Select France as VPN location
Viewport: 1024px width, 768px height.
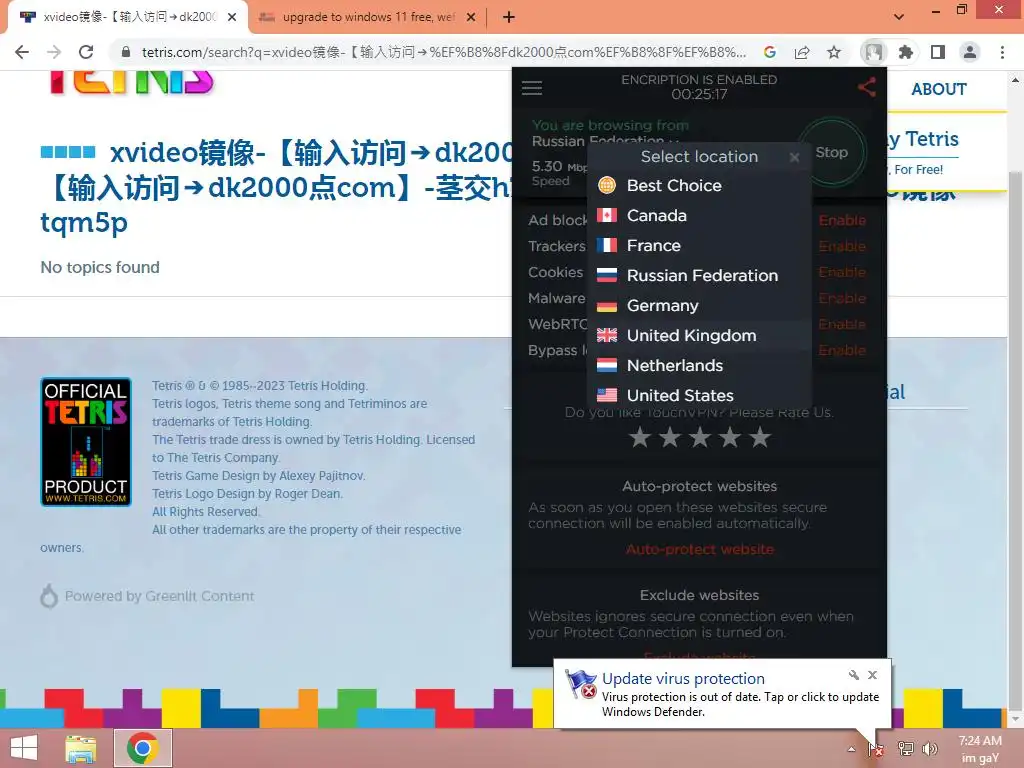(699, 246)
